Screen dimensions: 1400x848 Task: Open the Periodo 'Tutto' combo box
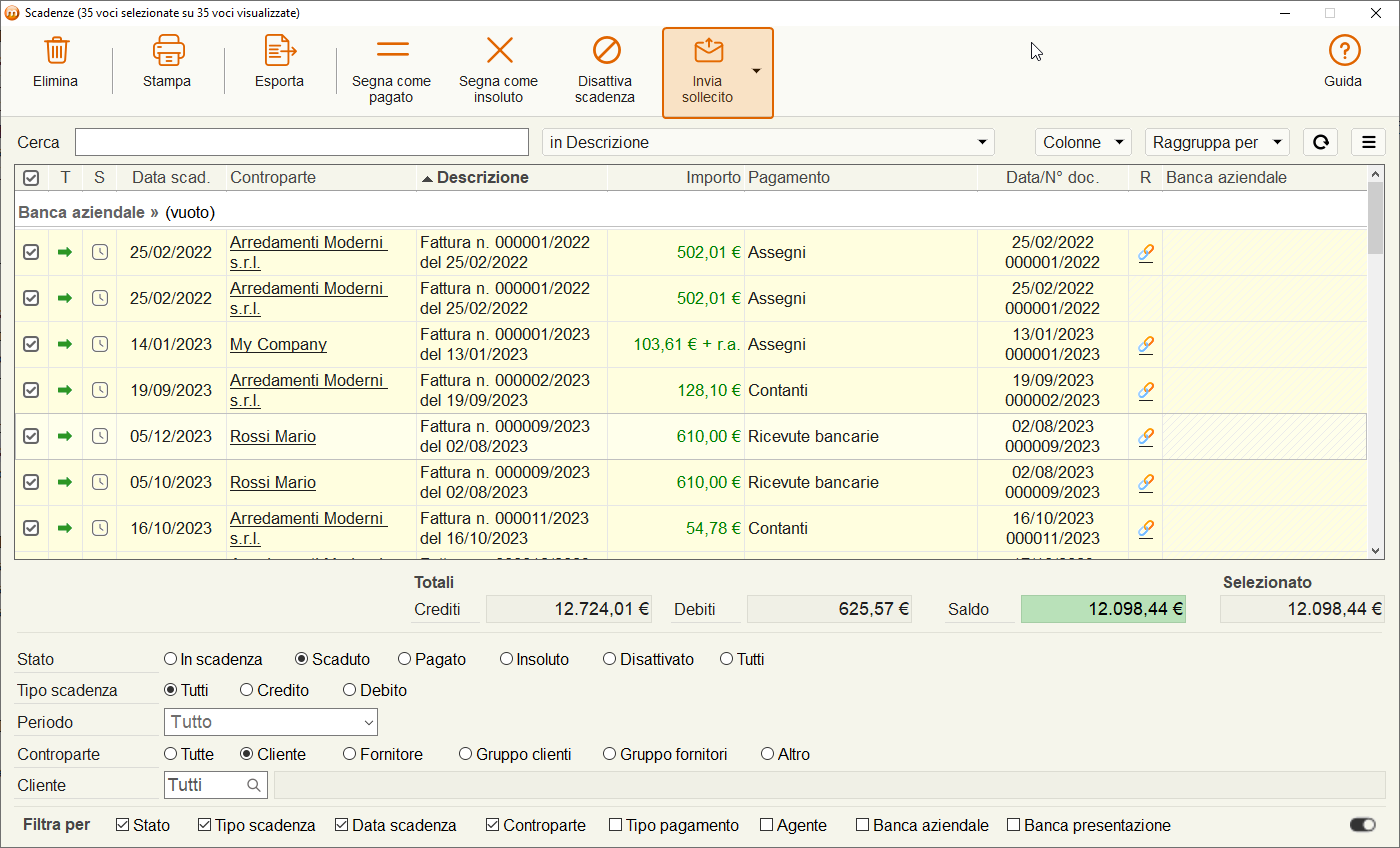pyautogui.click(x=270, y=722)
